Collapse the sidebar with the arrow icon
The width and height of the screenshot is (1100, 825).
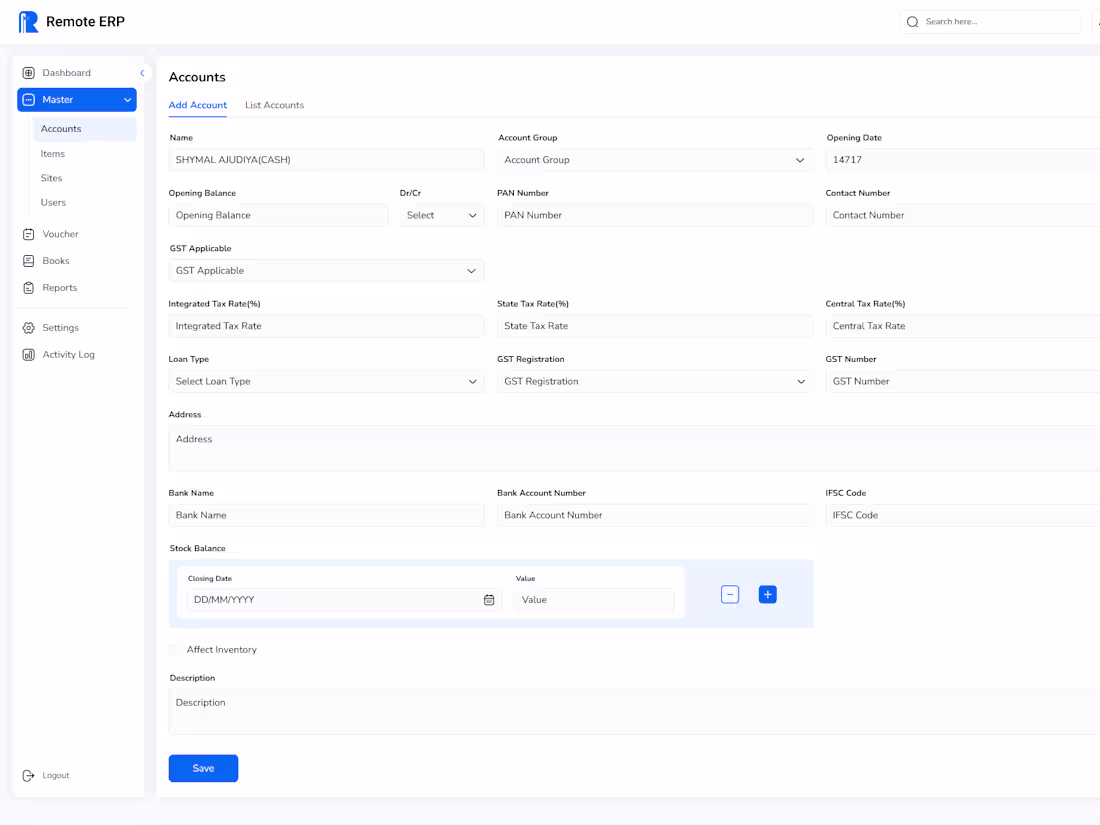142,73
